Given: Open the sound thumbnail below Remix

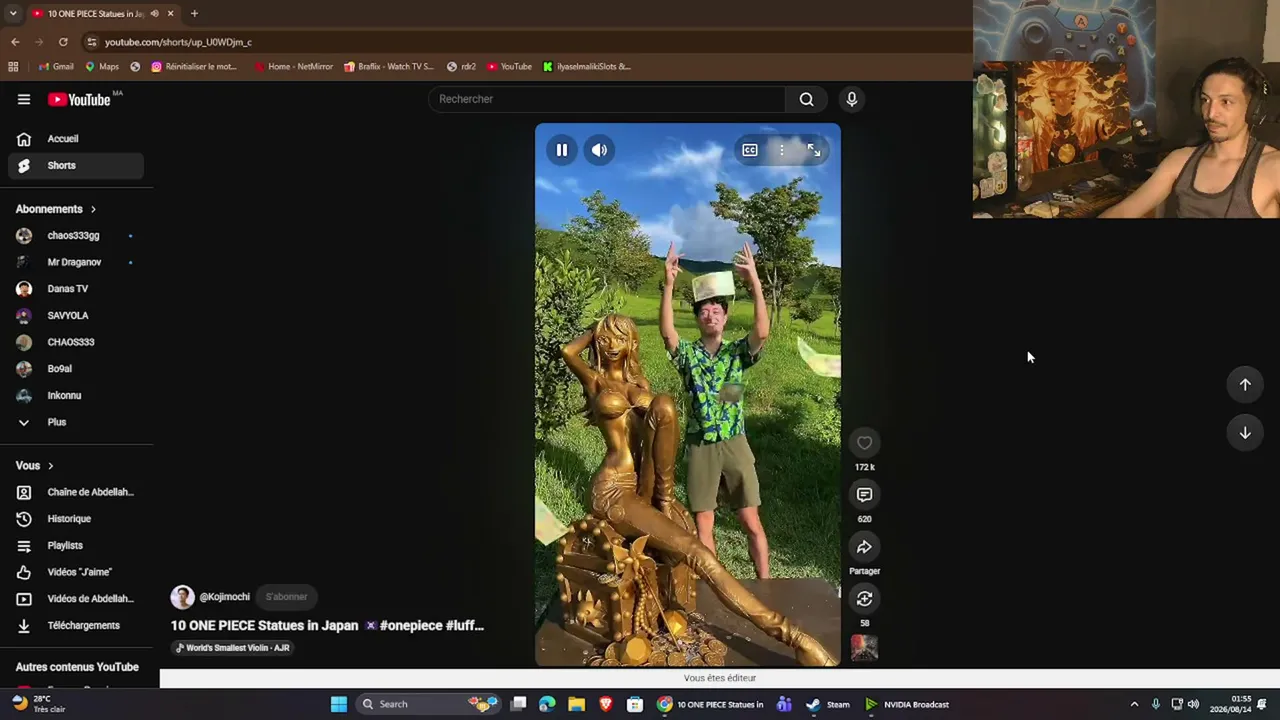Looking at the screenshot, I should coord(864,647).
